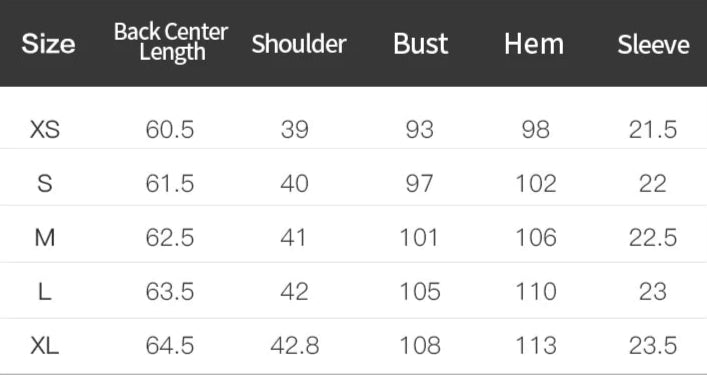This screenshot has width=707, height=375.
Task: Select the 97 bust value
Action: [419, 184]
